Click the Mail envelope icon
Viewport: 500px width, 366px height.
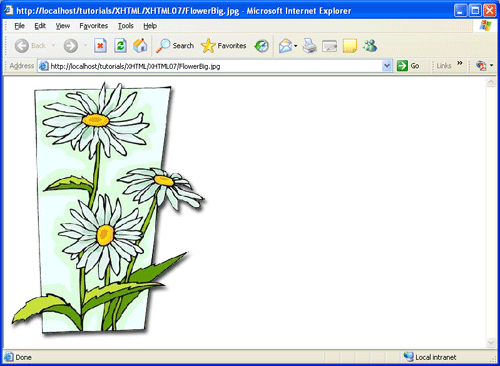point(285,46)
